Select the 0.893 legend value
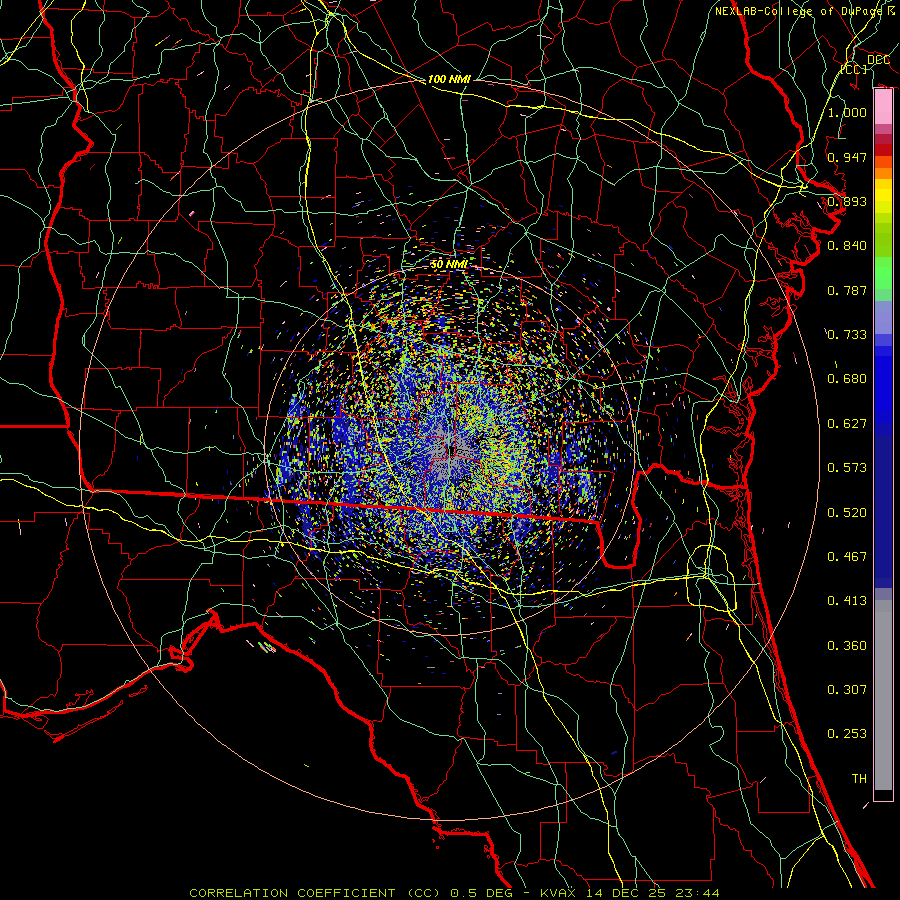Image resolution: width=900 pixels, height=900 pixels. 847,201
